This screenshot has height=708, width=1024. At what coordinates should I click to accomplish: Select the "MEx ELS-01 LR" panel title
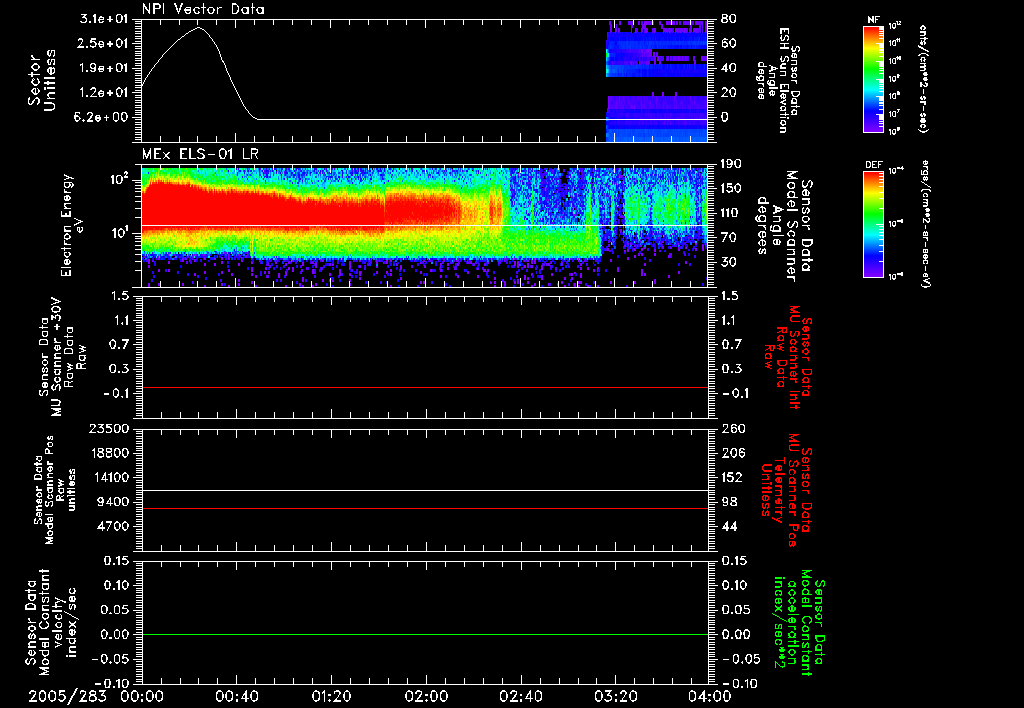coord(200,154)
